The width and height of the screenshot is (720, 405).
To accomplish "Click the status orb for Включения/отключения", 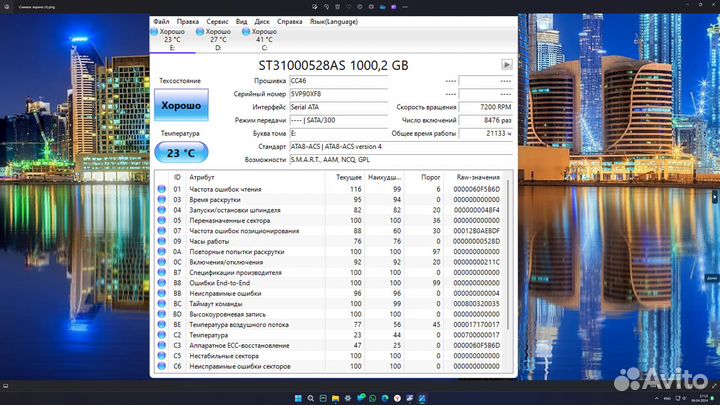I will pos(162,262).
